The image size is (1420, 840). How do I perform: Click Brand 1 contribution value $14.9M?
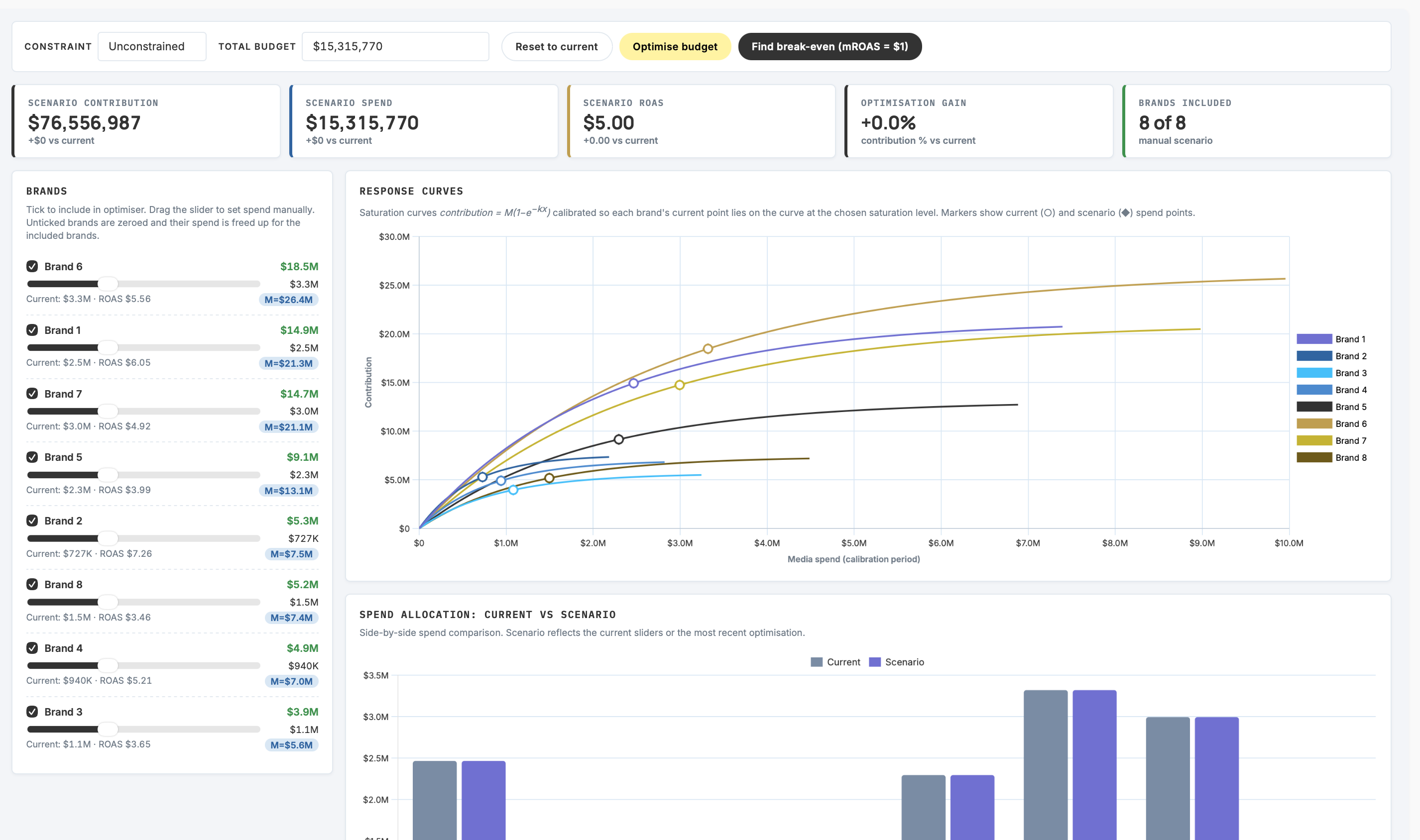pyautogui.click(x=299, y=330)
